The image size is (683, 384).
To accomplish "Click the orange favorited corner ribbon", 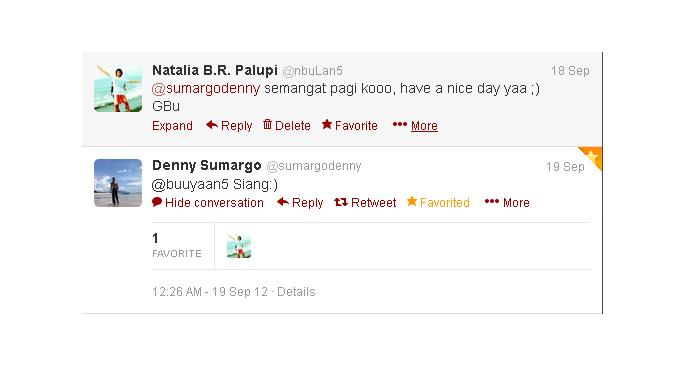I will click(x=593, y=157).
